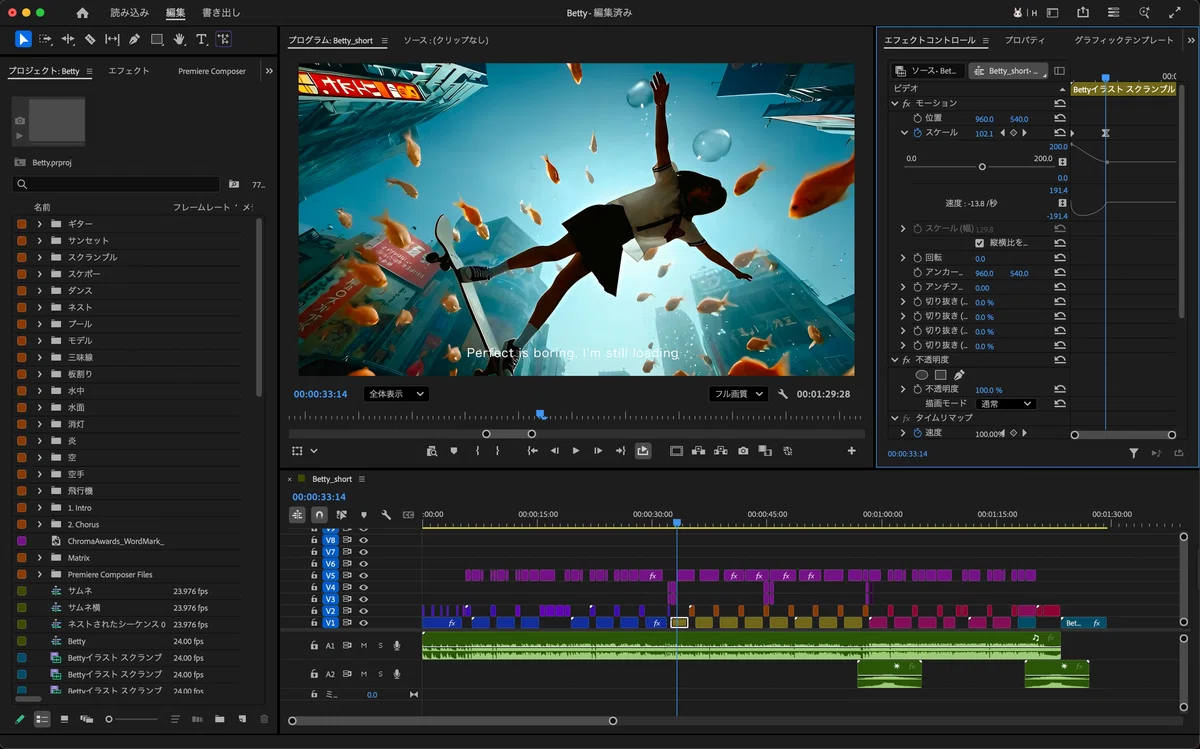Screen dimensions: 1200x749
Task: Open the エフェクト panel tab
Action: [129, 71]
